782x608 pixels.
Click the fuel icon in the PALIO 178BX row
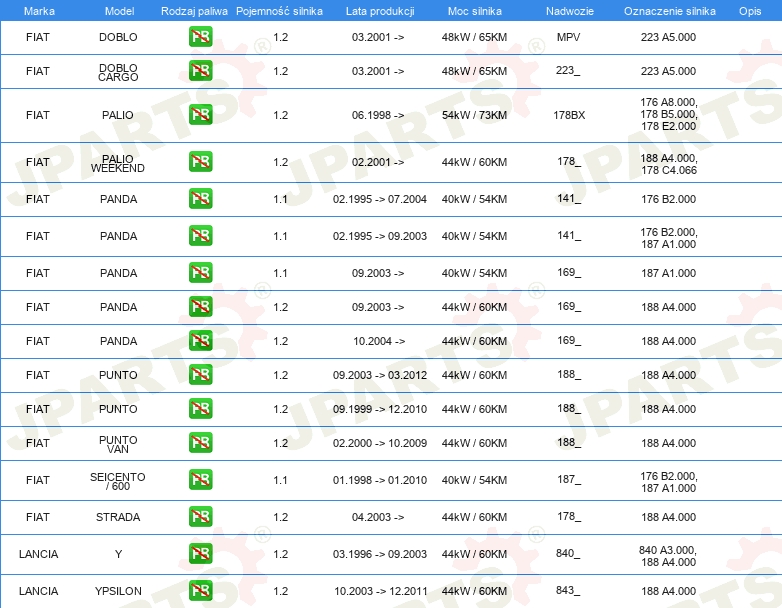pyautogui.click(x=200, y=114)
